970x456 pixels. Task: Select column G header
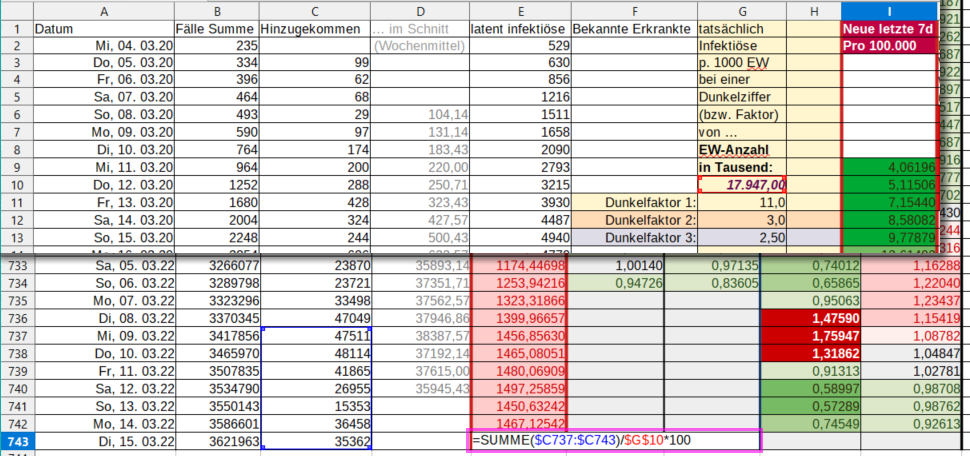(742, 11)
